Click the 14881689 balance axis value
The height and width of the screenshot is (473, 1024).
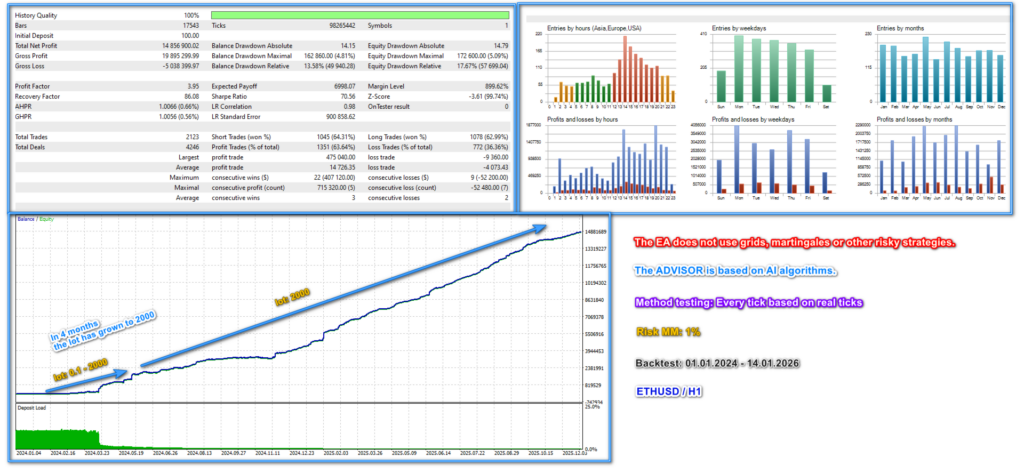click(595, 232)
